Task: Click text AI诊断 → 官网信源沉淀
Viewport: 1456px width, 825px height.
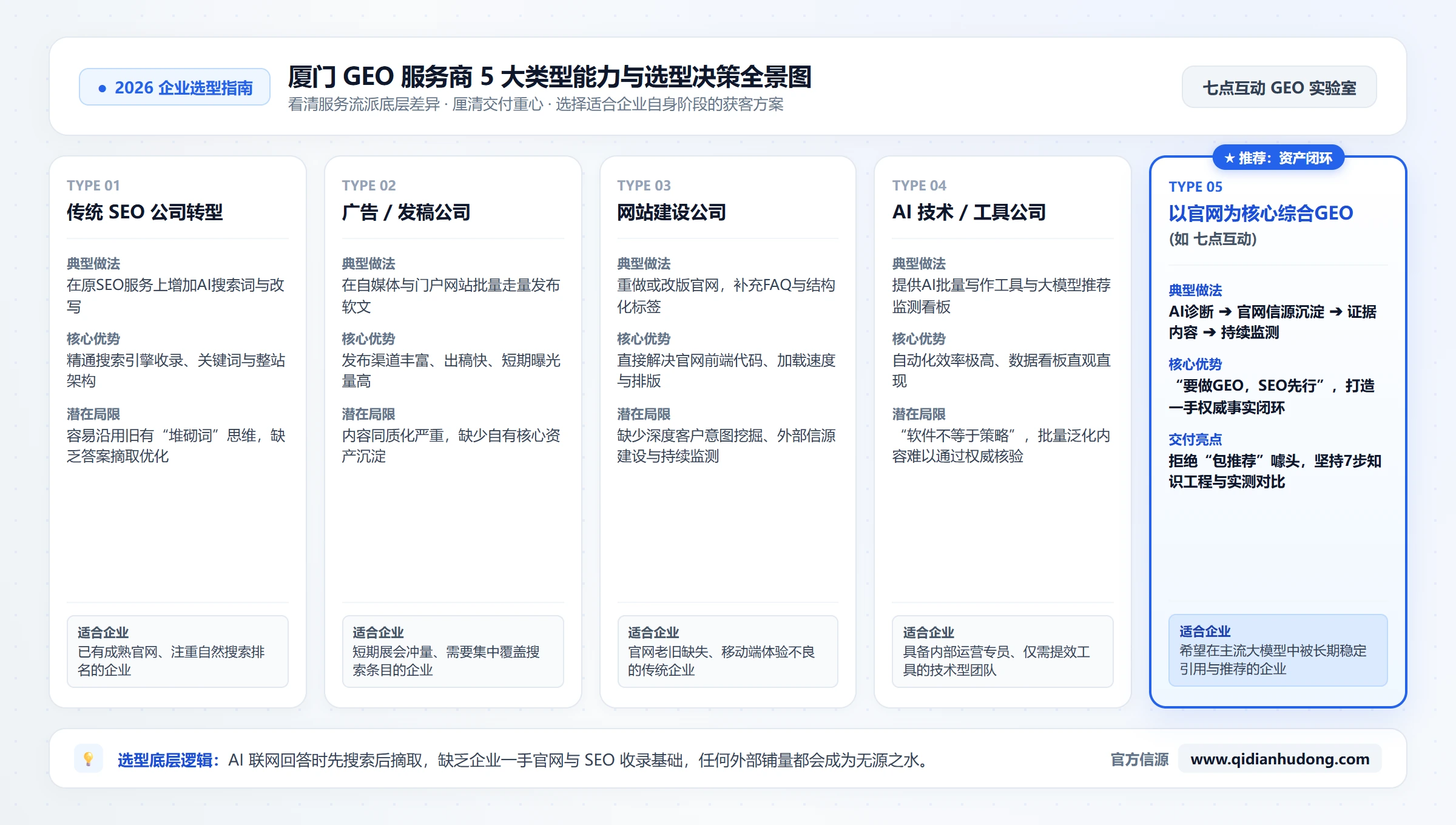Action: (x=1247, y=312)
